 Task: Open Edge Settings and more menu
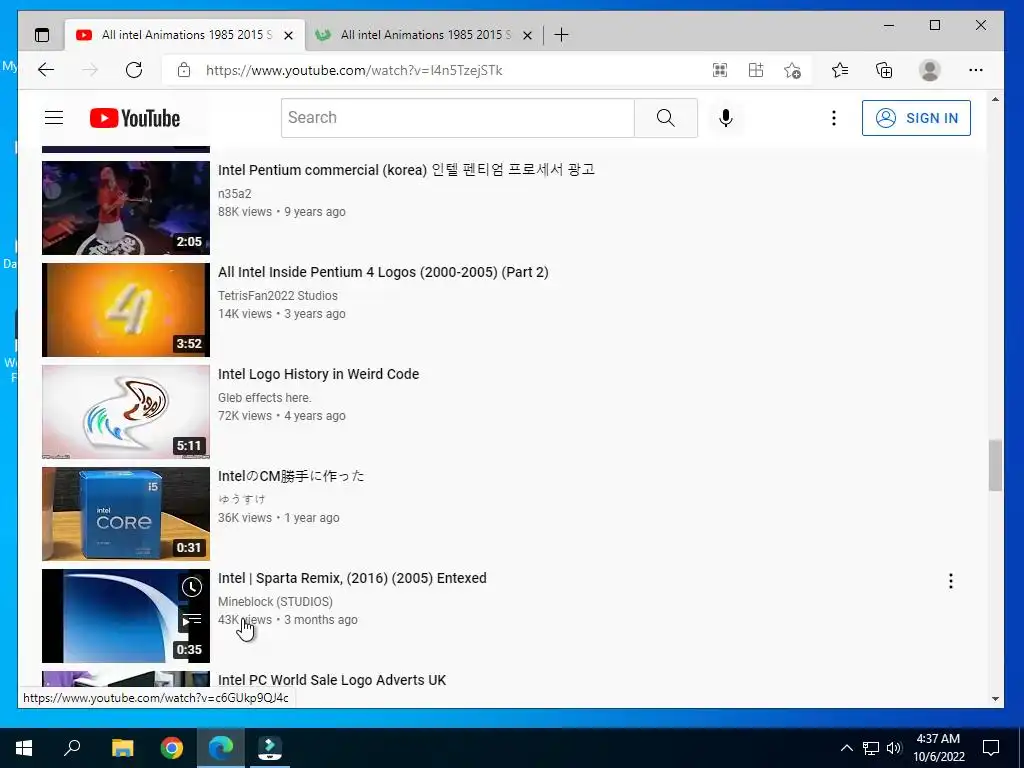[x=976, y=70]
